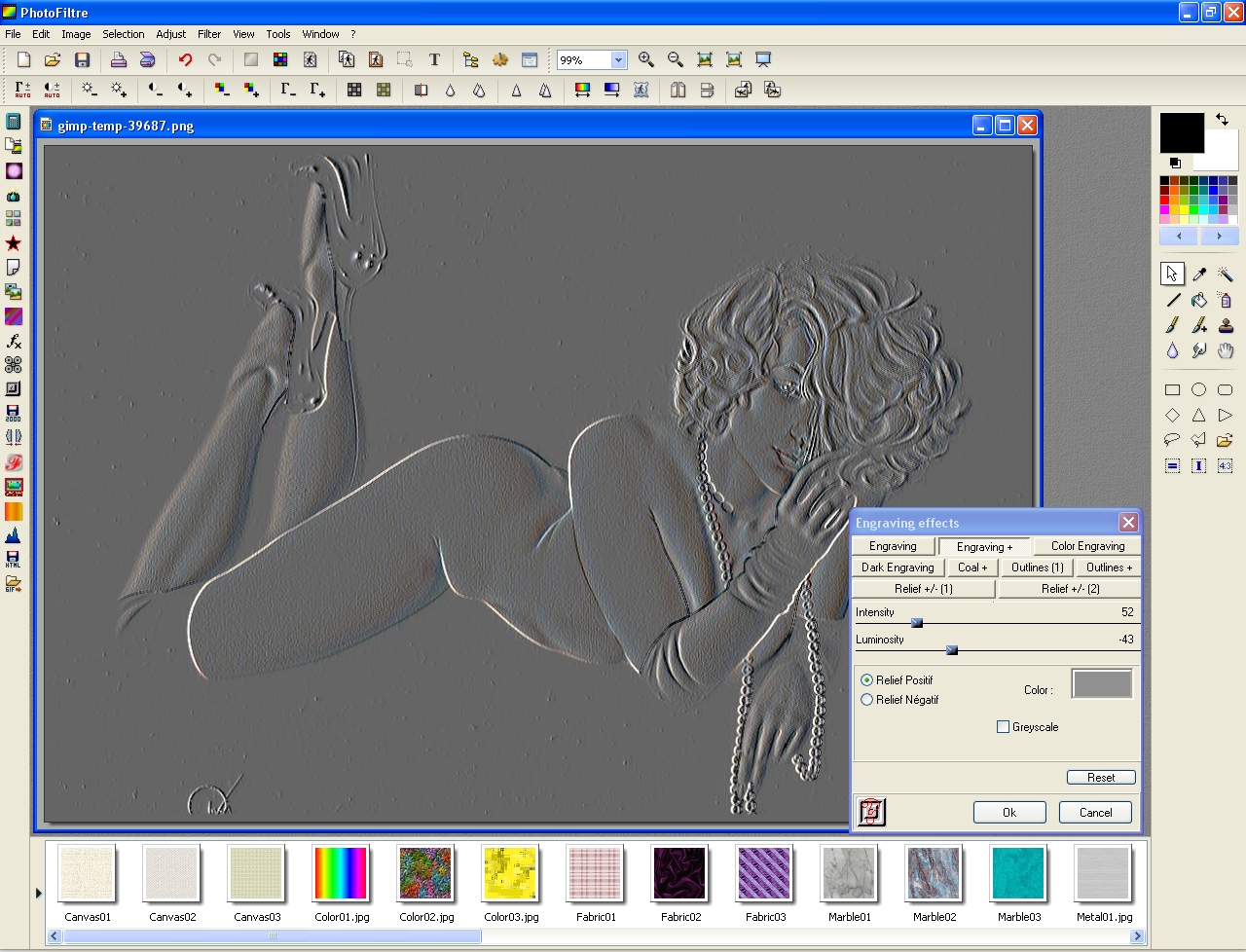1246x952 pixels.
Task: Click palette next page arrow
Action: [1219, 237]
